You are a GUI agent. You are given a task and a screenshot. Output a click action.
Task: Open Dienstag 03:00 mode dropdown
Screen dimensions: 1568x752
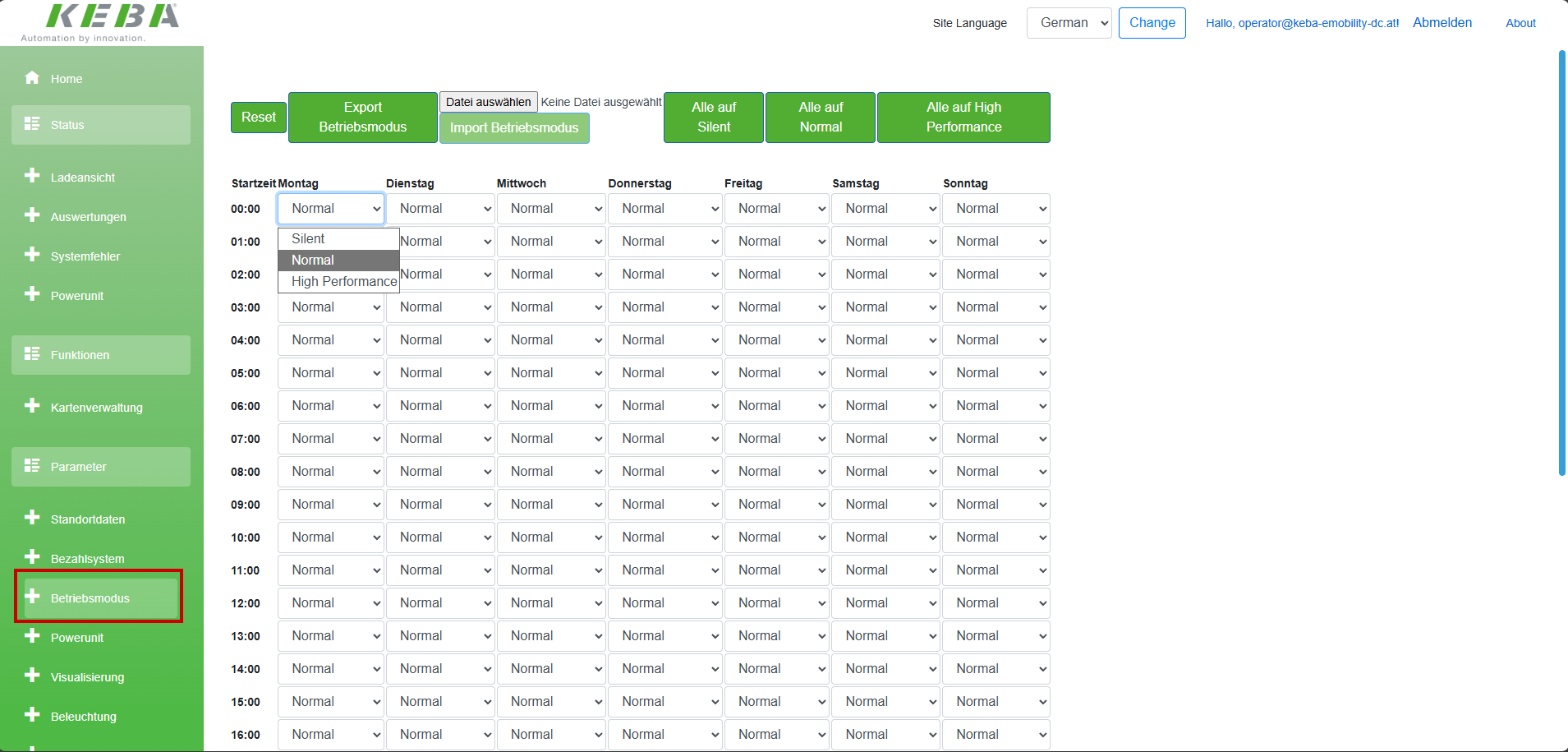click(x=440, y=307)
